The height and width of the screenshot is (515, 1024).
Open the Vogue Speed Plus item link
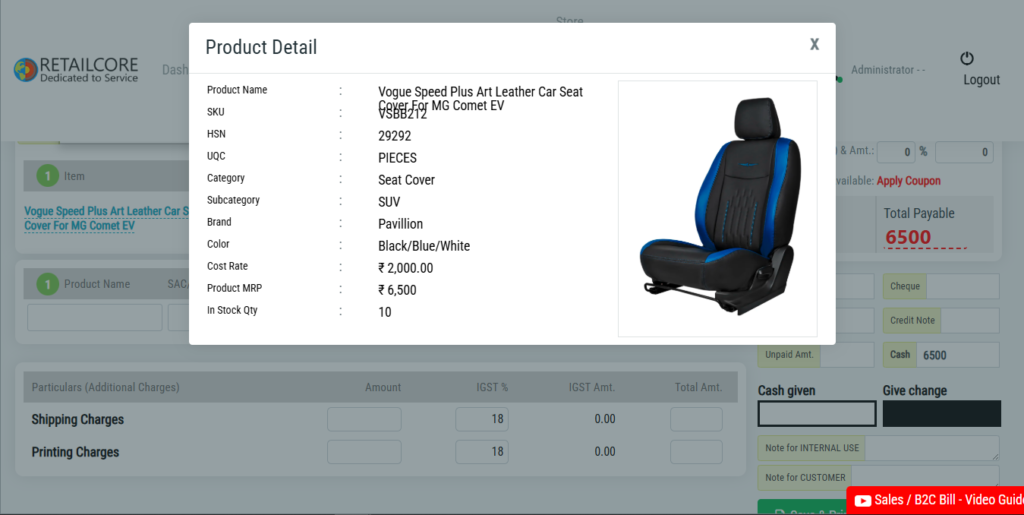click(106, 219)
